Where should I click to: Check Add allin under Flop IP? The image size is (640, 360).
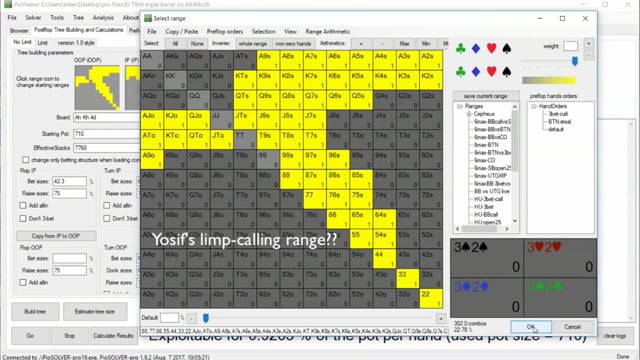pyautogui.click(x=23, y=205)
